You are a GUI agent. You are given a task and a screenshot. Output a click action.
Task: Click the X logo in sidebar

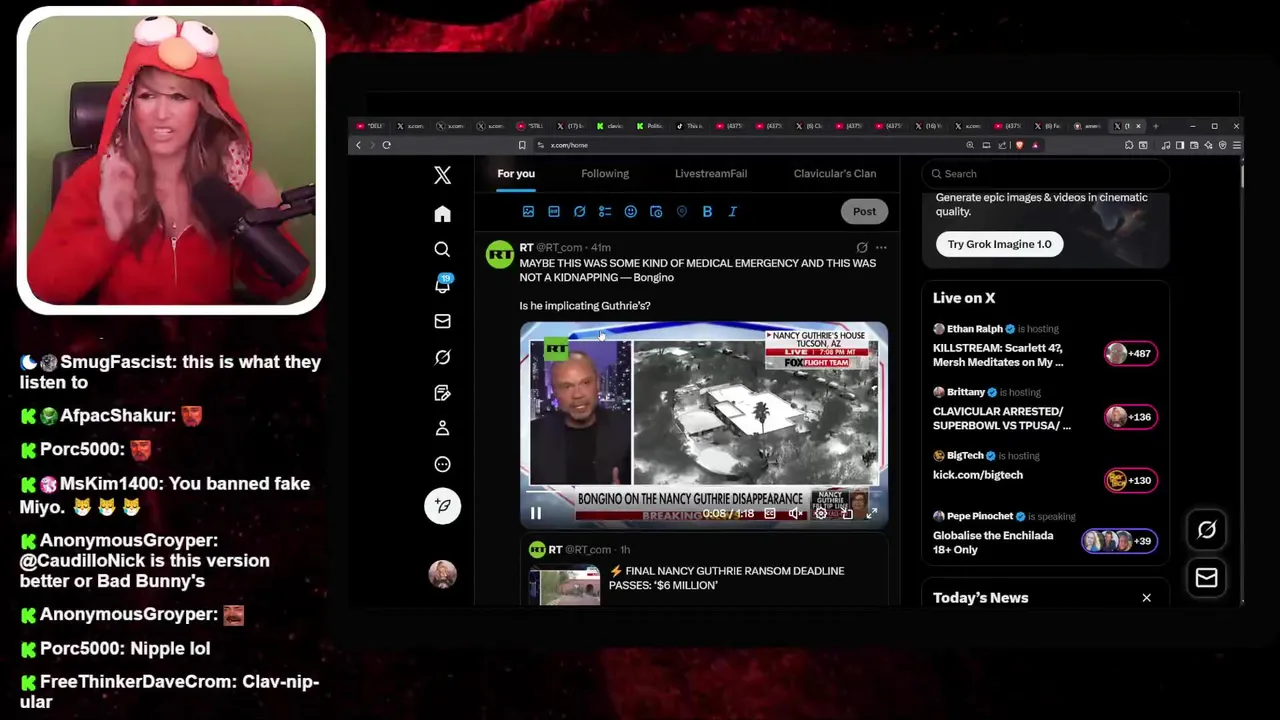pyautogui.click(x=442, y=176)
